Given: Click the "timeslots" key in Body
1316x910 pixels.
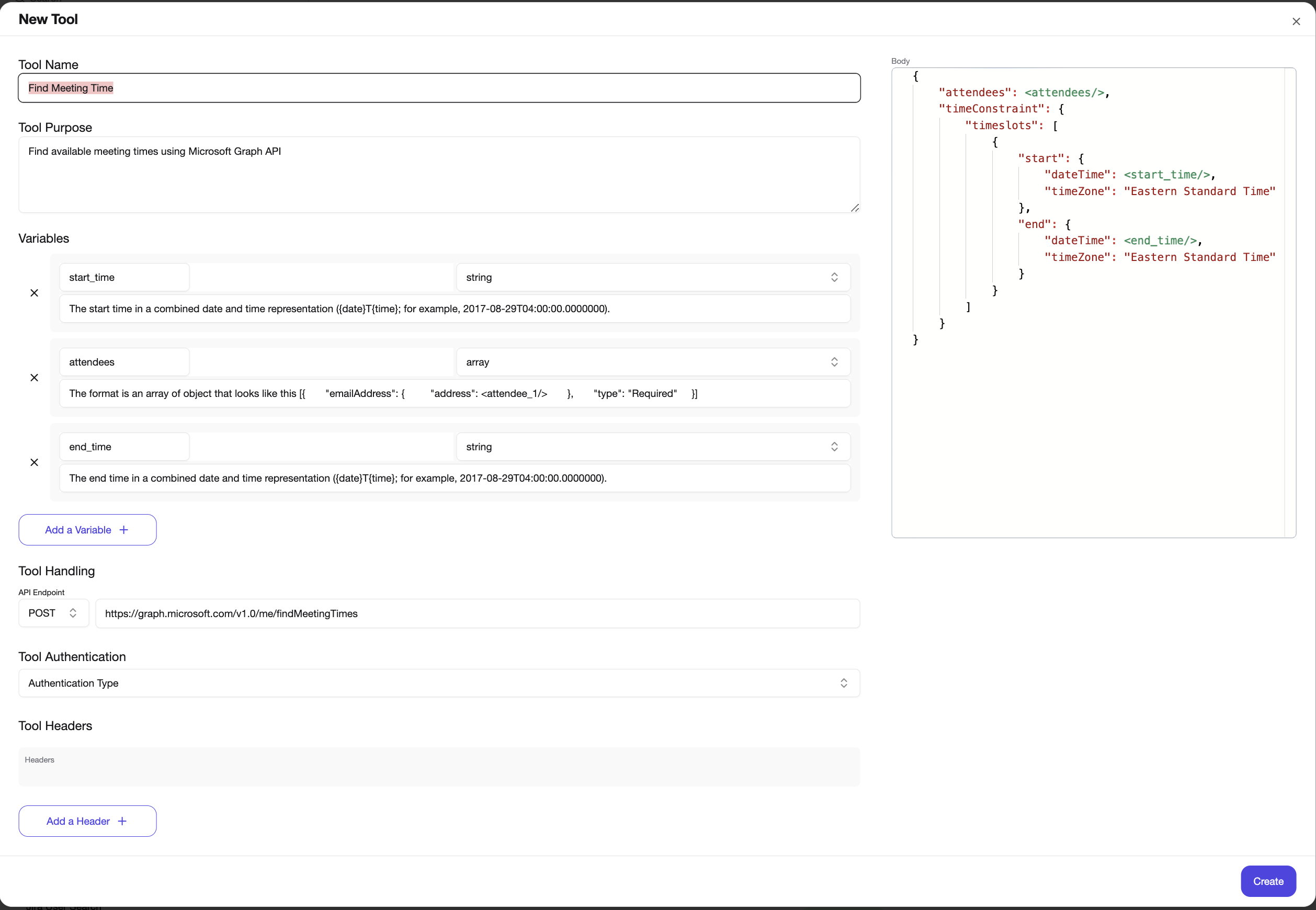Looking at the screenshot, I should click(1001, 125).
